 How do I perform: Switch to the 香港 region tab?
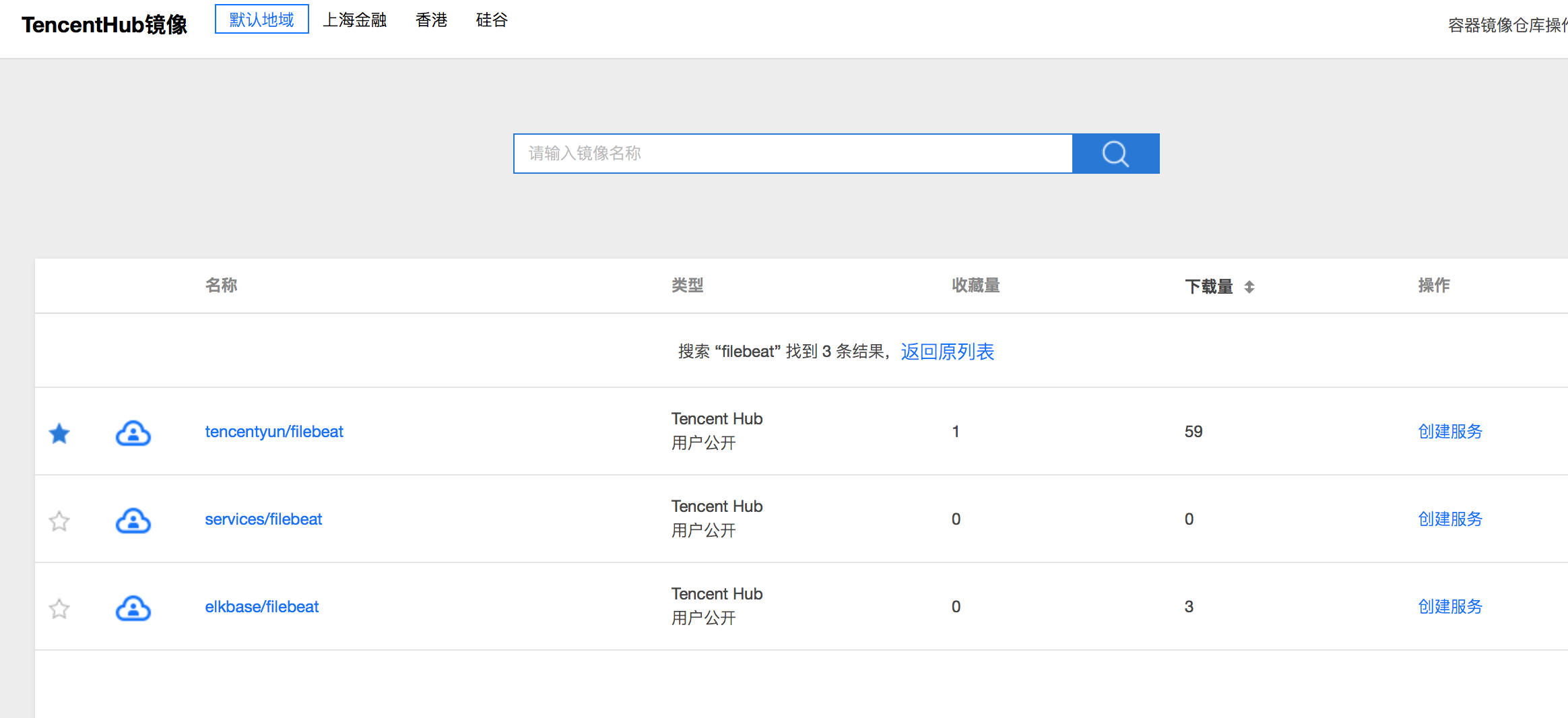(431, 20)
